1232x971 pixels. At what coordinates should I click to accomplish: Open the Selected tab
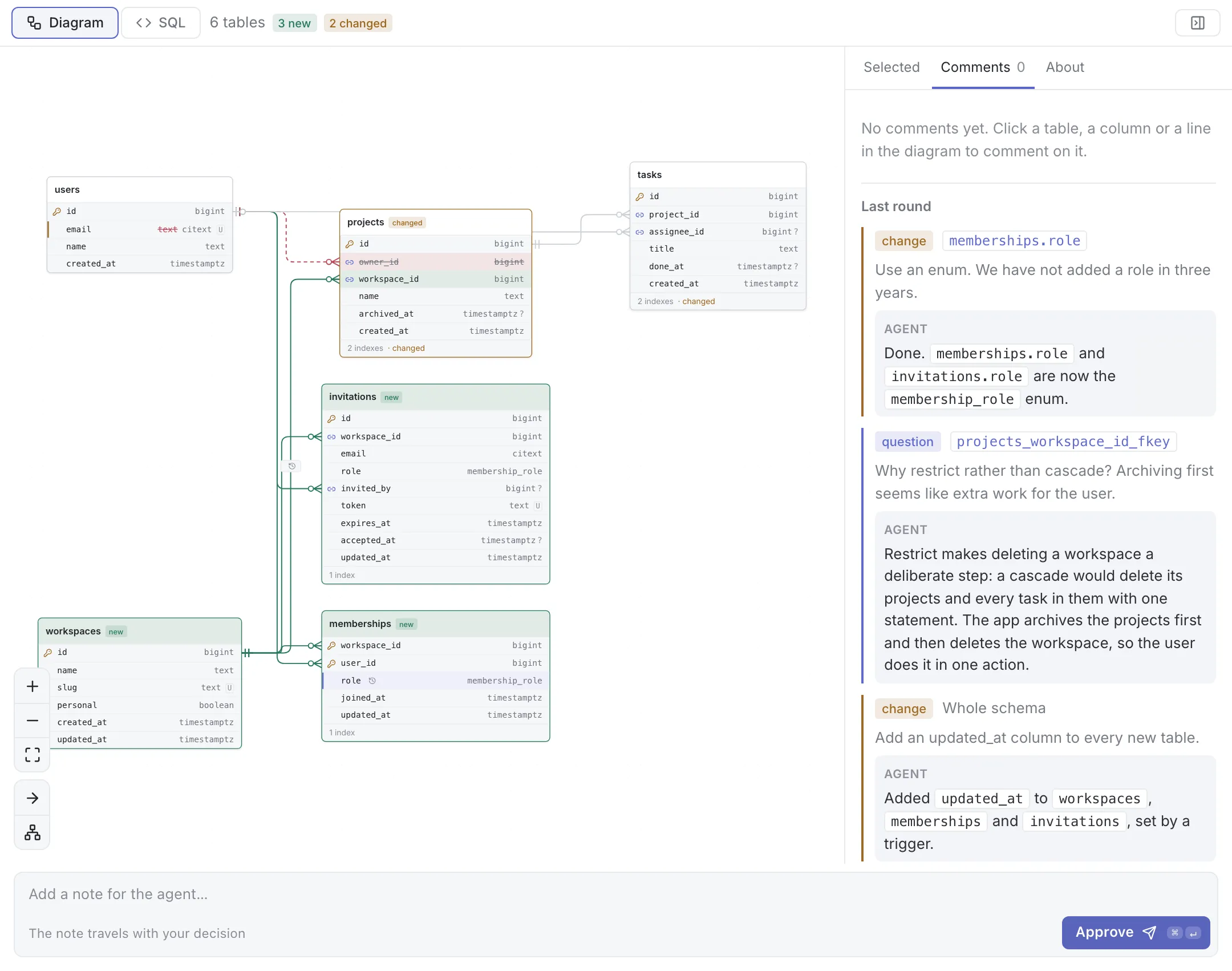tap(891, 67)
